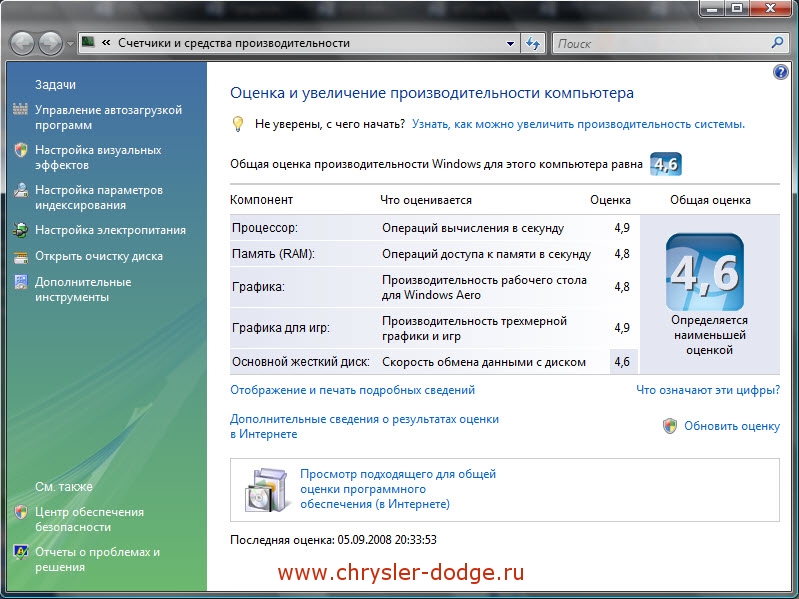Click the Forward navigation arrow
799x599 pixels.
50,43
